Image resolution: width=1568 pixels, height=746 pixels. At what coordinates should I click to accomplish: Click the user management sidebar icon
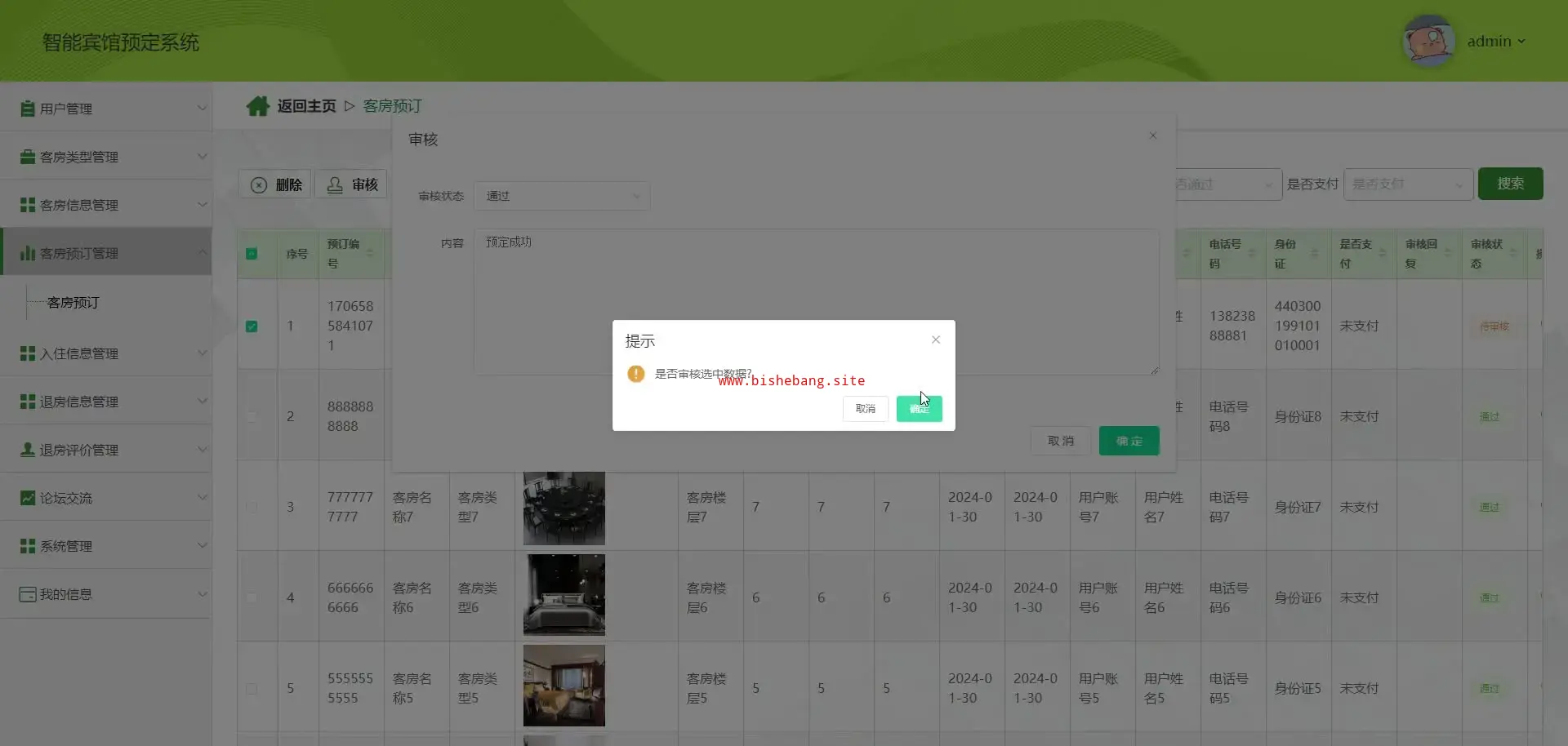coord(28,109)
